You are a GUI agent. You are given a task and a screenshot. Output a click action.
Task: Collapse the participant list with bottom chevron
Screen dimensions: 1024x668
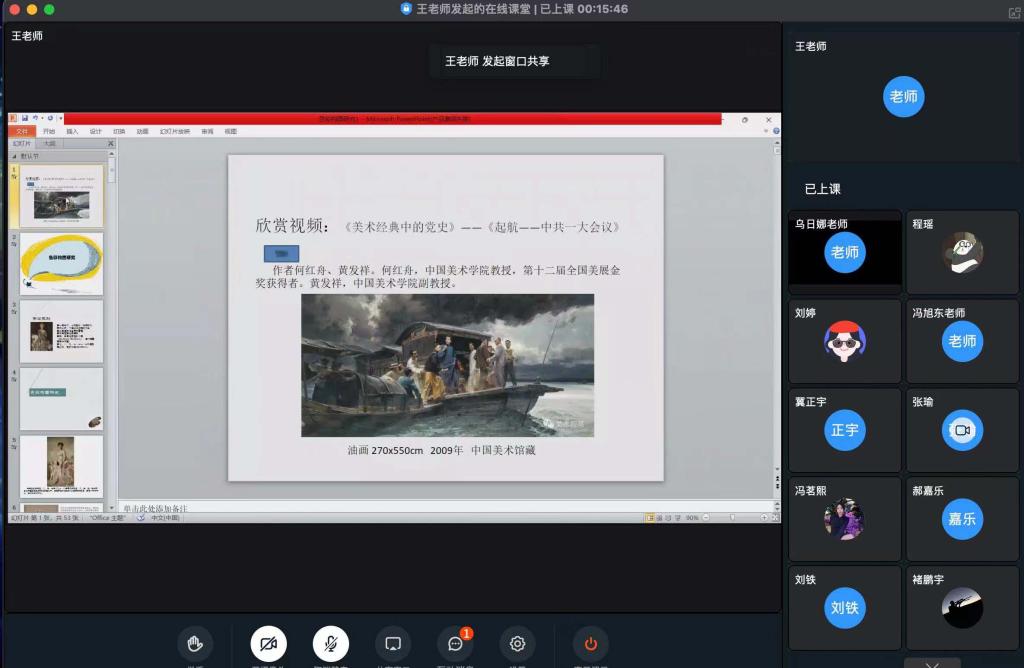[932, 664]
